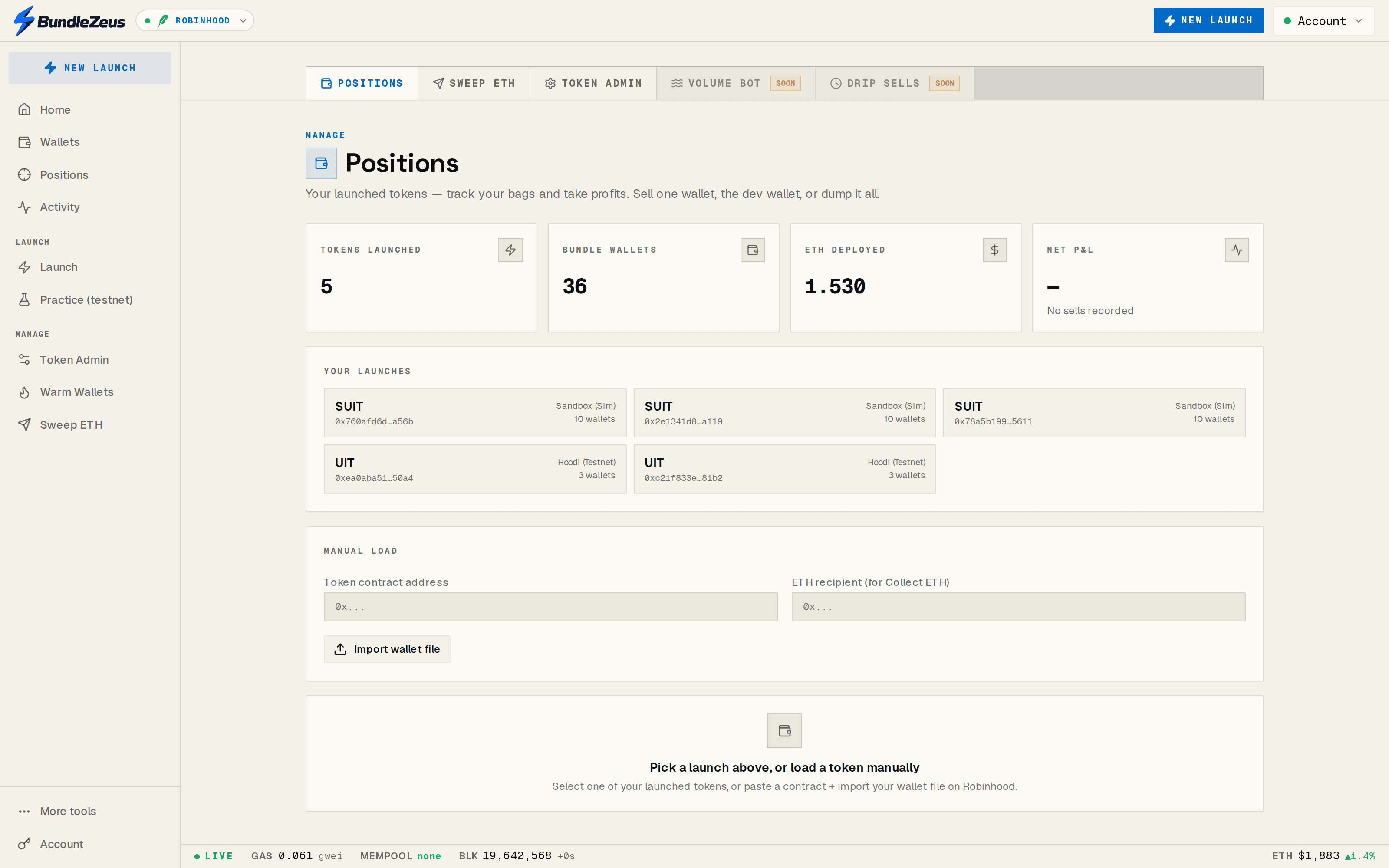
Task: Click the clock icon on Drip Sells tab
Action: click(836, 83)
